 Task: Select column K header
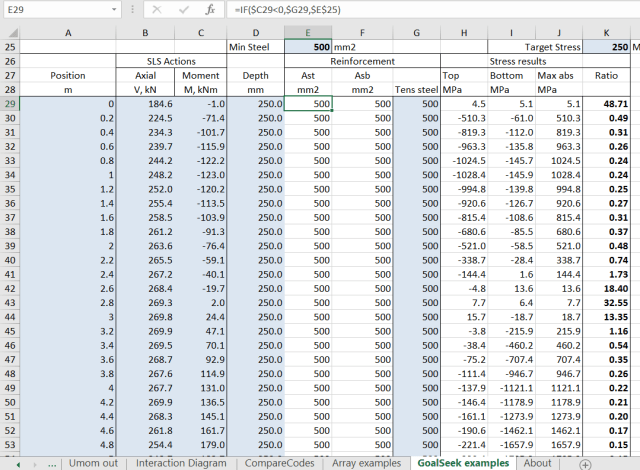click(608, 32)
